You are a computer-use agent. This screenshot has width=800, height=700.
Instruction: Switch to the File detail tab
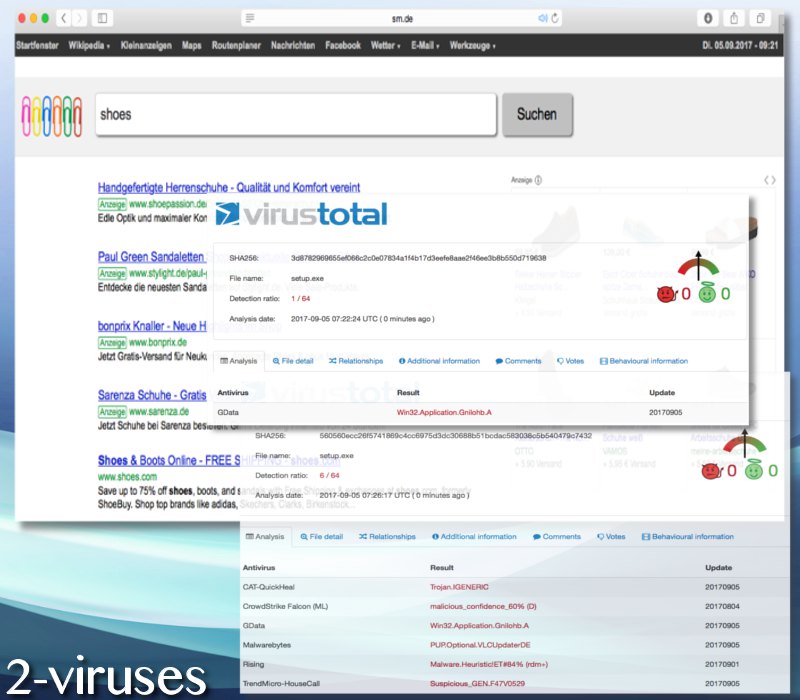click(299, 361)
